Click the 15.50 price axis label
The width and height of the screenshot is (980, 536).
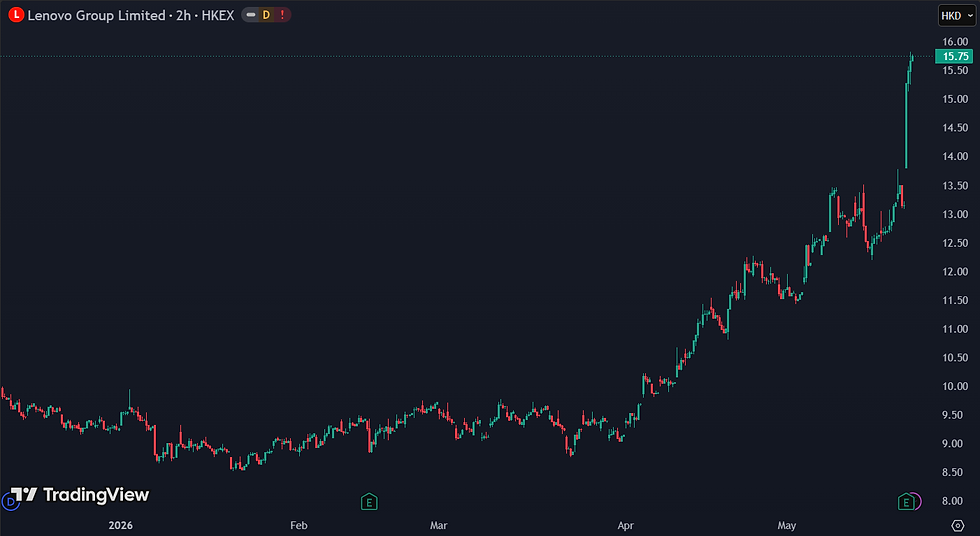(955, 71)
